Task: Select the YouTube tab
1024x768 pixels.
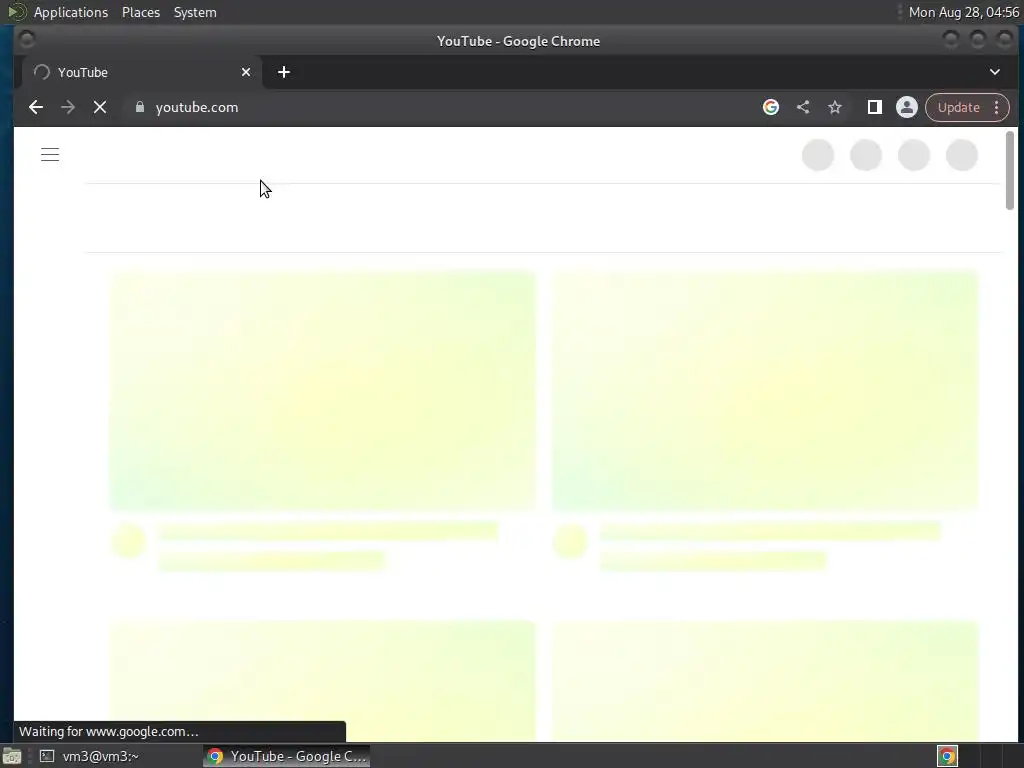Action: tap(142, 72)
